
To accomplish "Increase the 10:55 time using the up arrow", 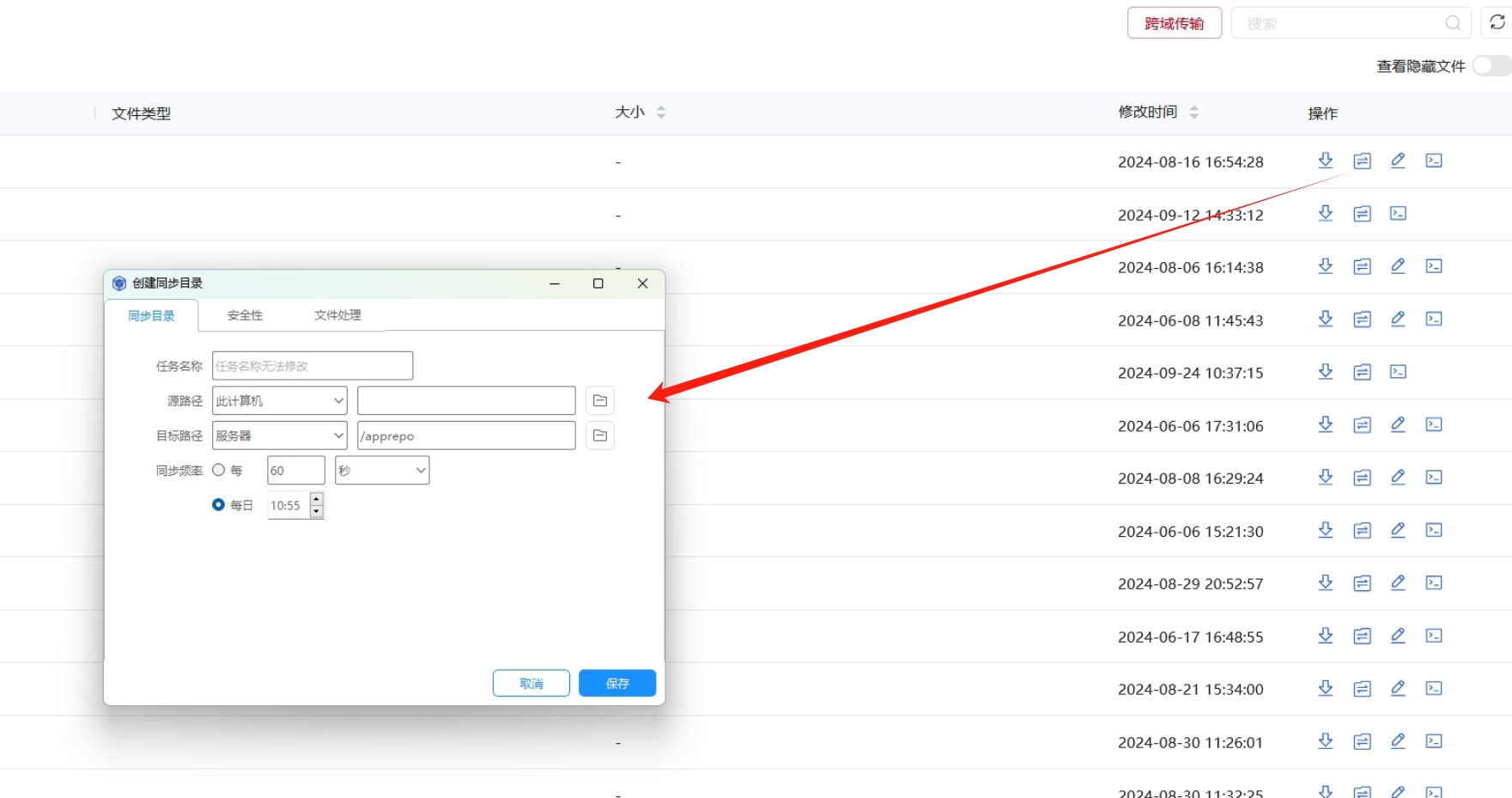I will [317, 499].
